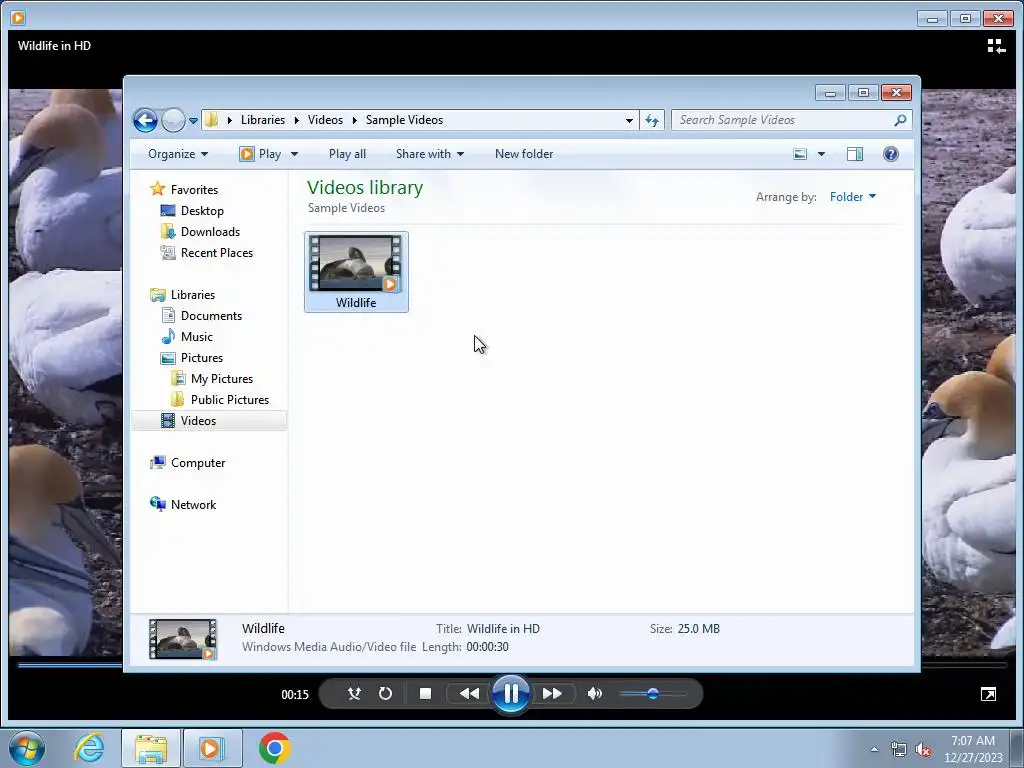Screen dimensions: 1024x768
Task: Open Downloads in Favorites
Action: pos(210,232)
